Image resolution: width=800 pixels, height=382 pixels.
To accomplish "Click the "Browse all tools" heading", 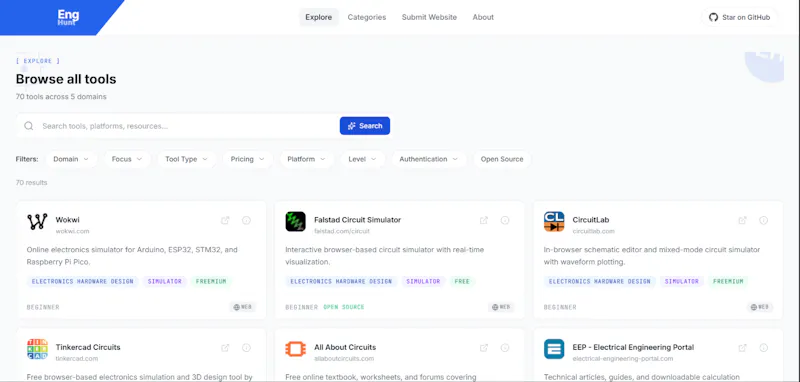I will click(66, 79).
